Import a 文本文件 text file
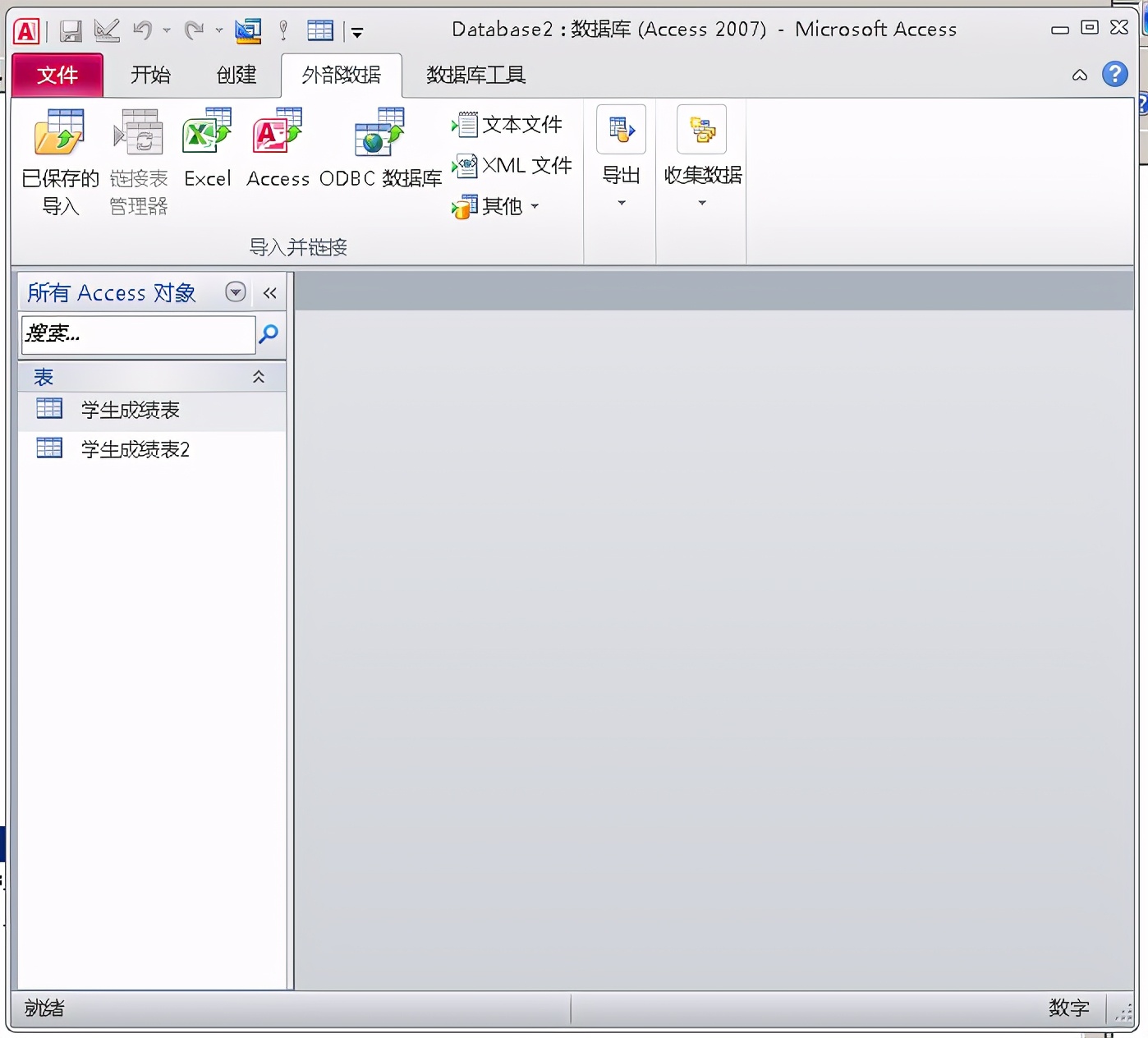This screenshot has height=1038, width=1148. [x=508, y=124]
